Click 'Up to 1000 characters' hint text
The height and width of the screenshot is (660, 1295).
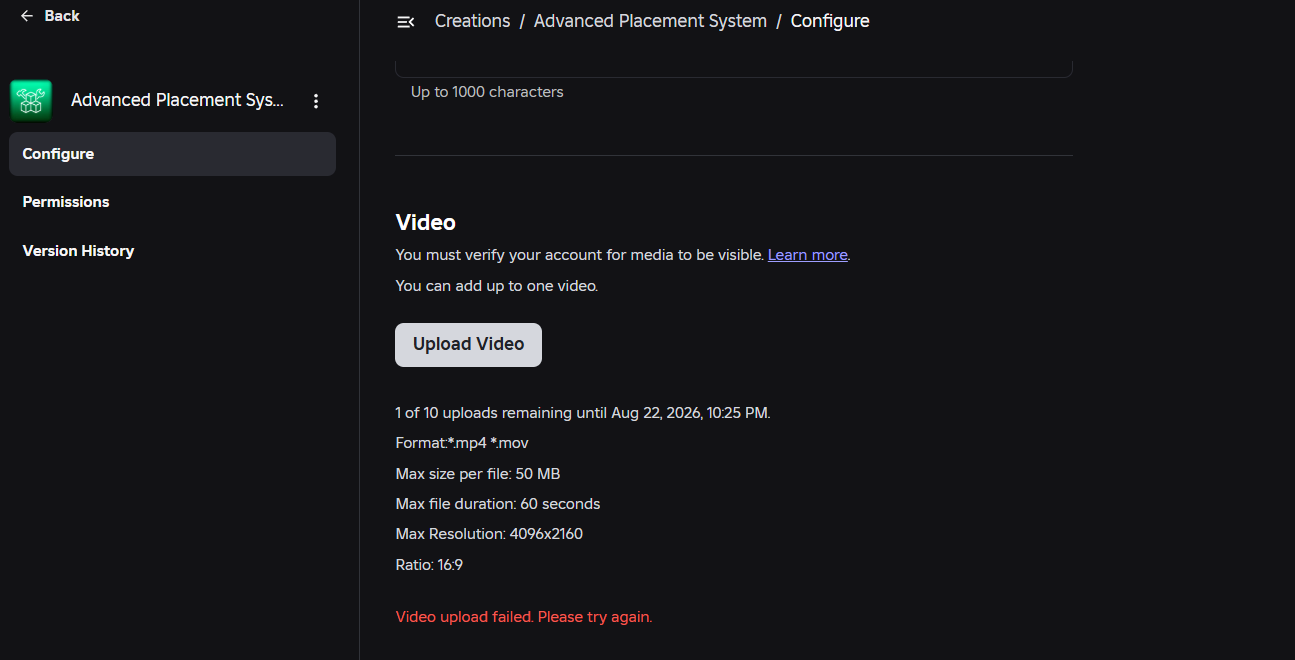487,92
